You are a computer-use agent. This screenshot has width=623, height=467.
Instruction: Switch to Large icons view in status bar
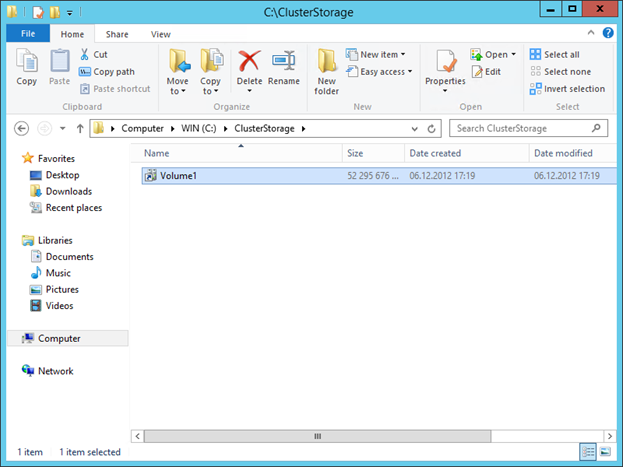(x=605, y=452)
